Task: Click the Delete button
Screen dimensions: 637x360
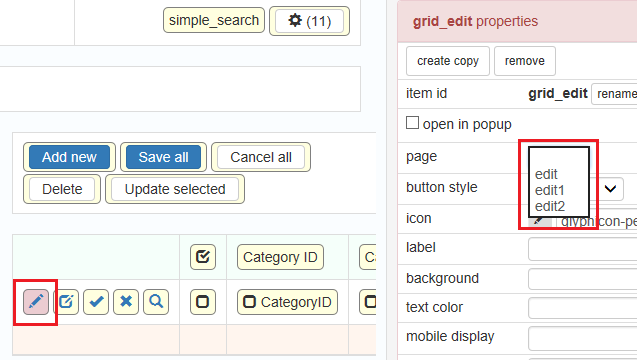Action: coord(62,189)
